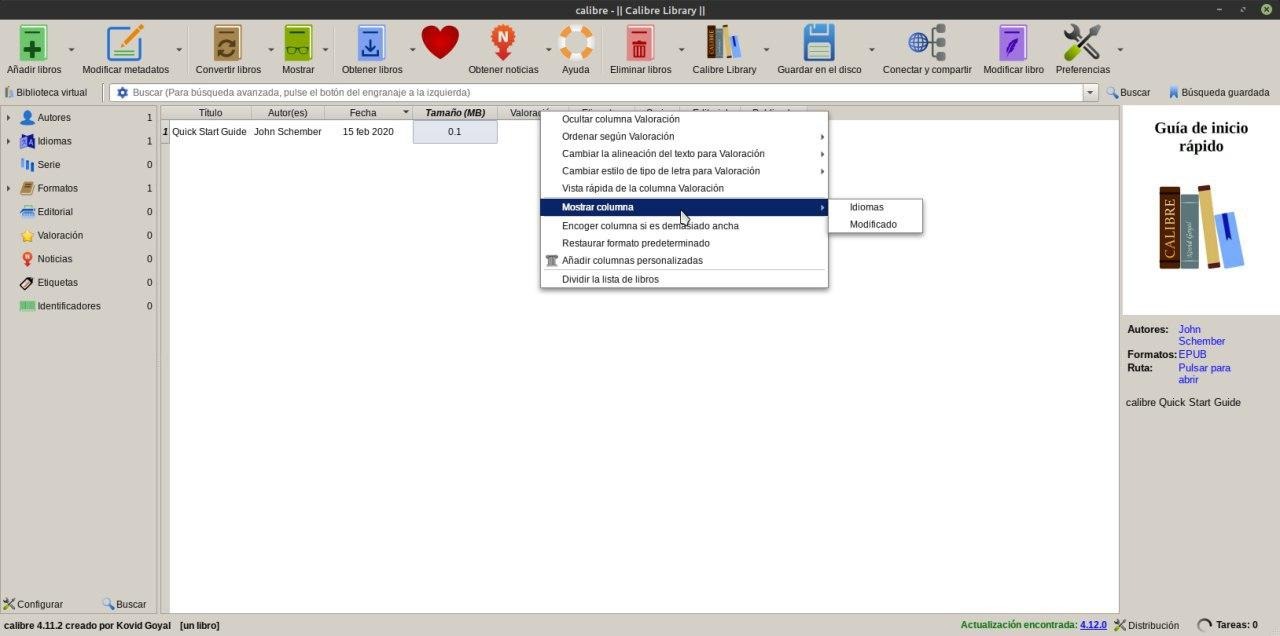Viewport: 1280px width, 636px height.
Task: Click Configurar in tag browser
Action: pyautogui.click(x=33, y=604)
